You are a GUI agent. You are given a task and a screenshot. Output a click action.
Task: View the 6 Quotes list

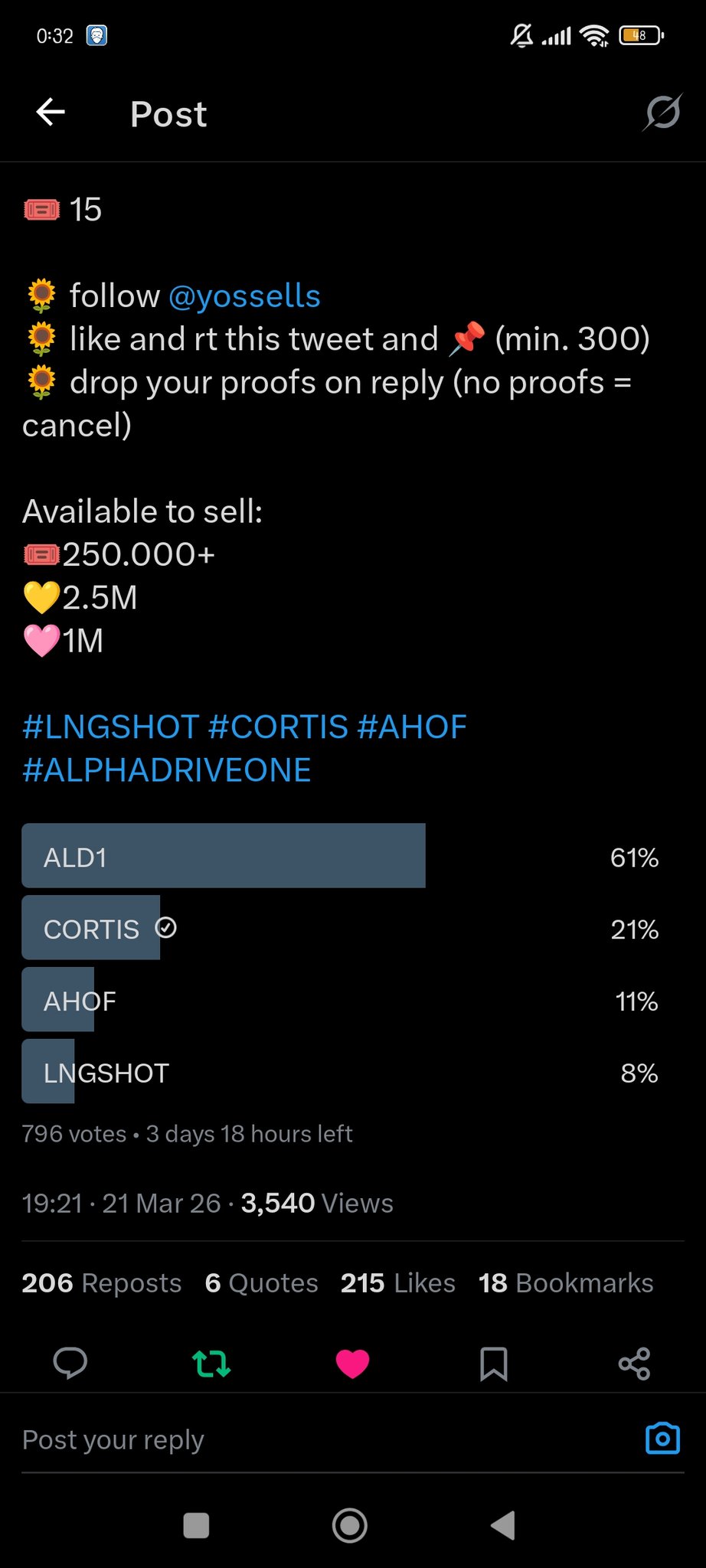(261, 1282)
